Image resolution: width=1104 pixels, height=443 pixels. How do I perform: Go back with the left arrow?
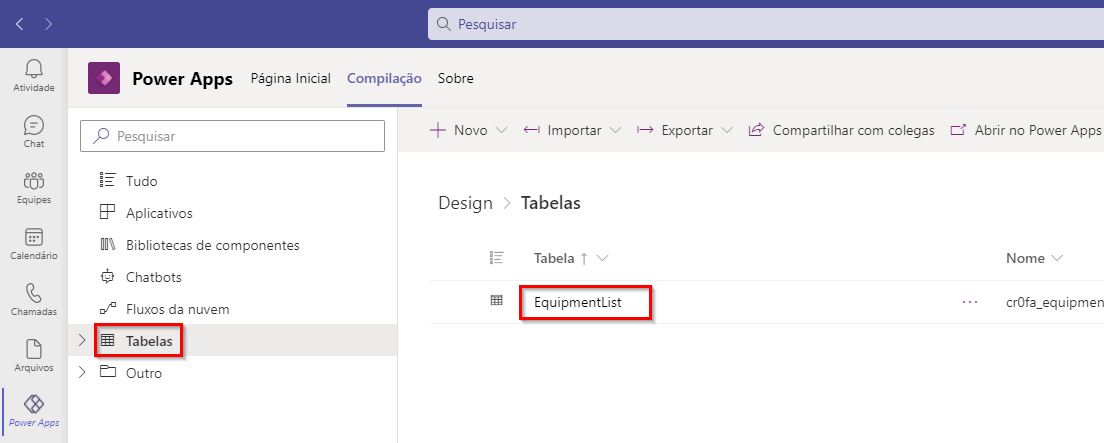point(19,24)
